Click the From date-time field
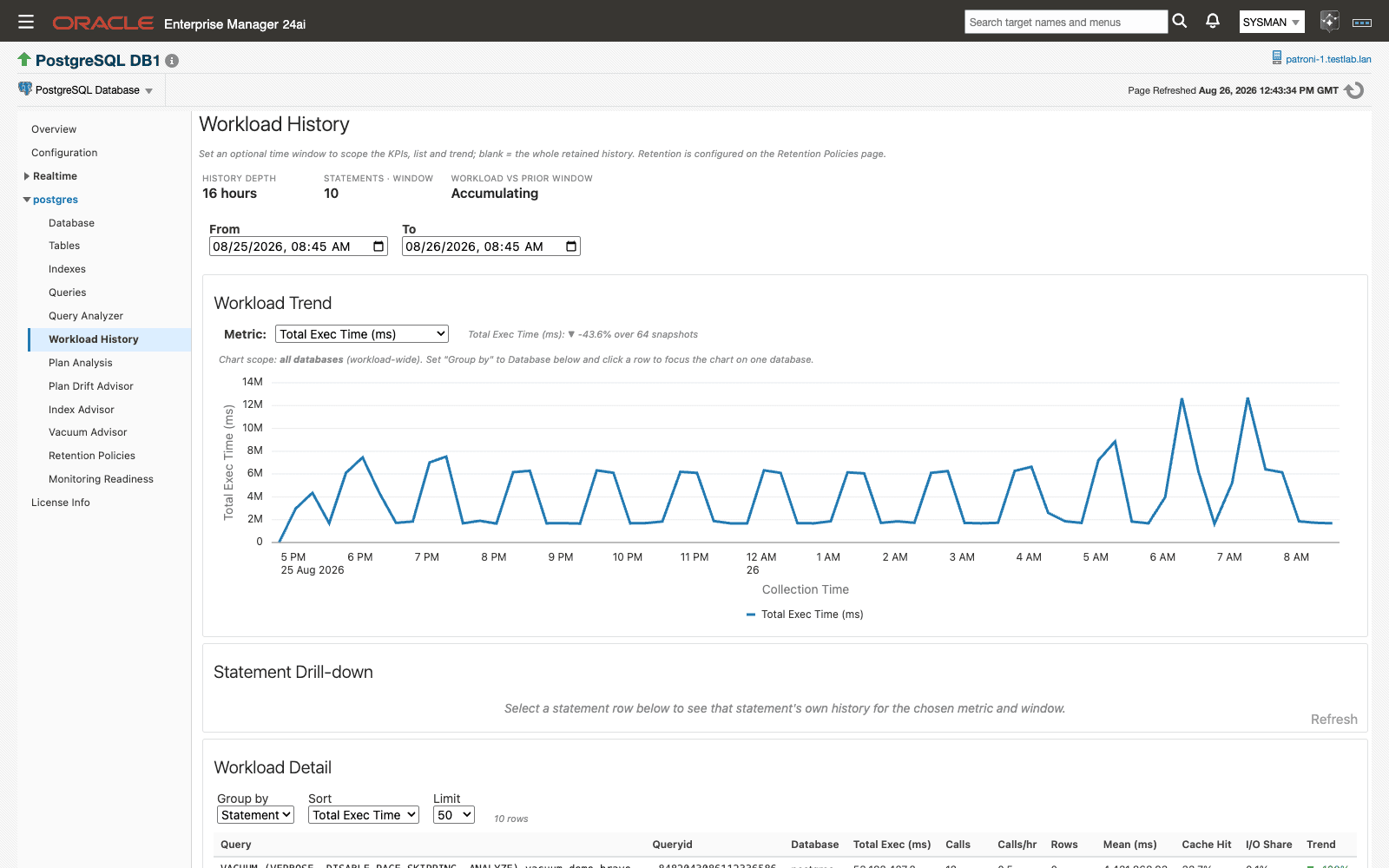The image size is (1389, 868). click(x=298, y=247)
